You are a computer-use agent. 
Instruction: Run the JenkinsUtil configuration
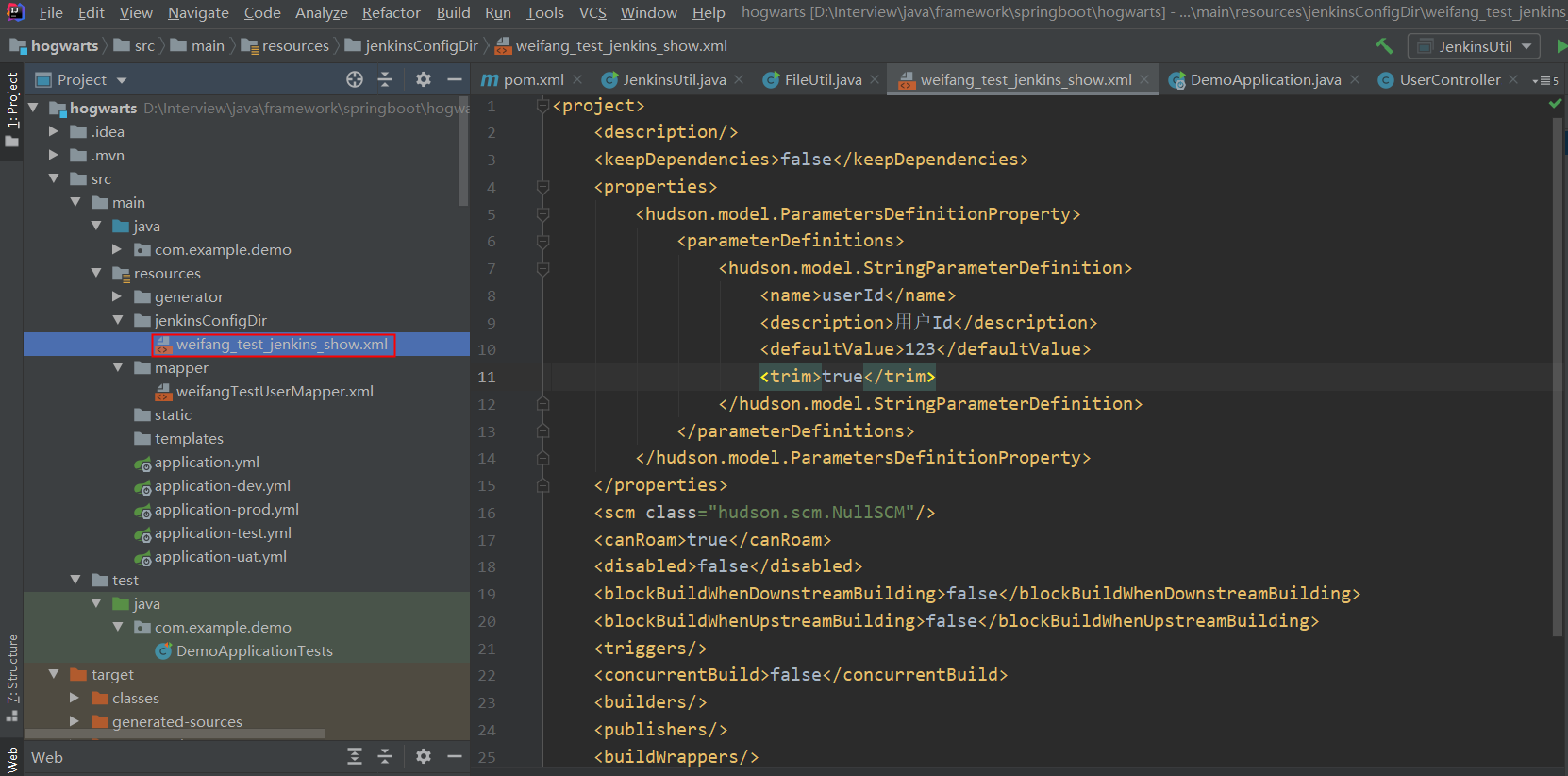(x=1560, y=45)
